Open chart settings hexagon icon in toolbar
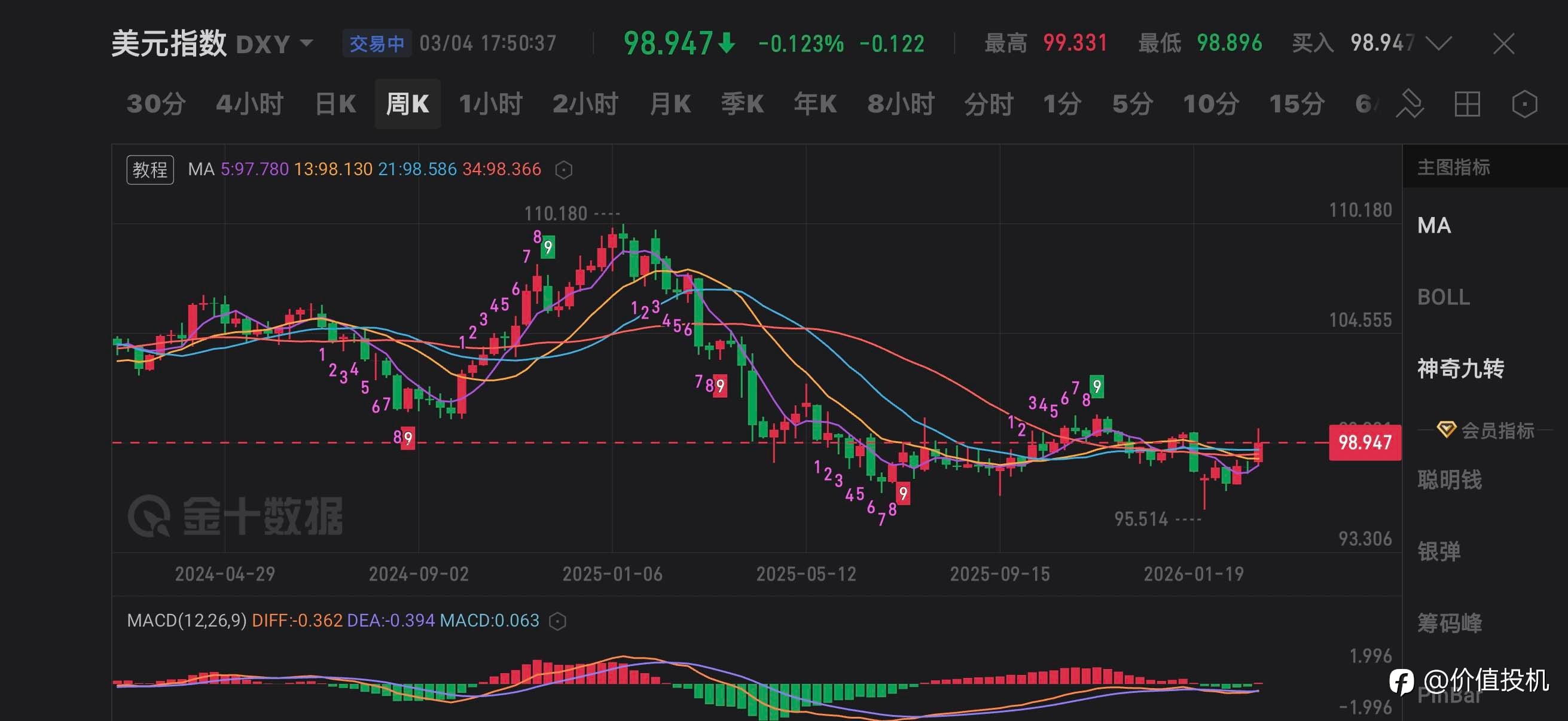Screen dimensions: 1568x721 pos(1524,104)
